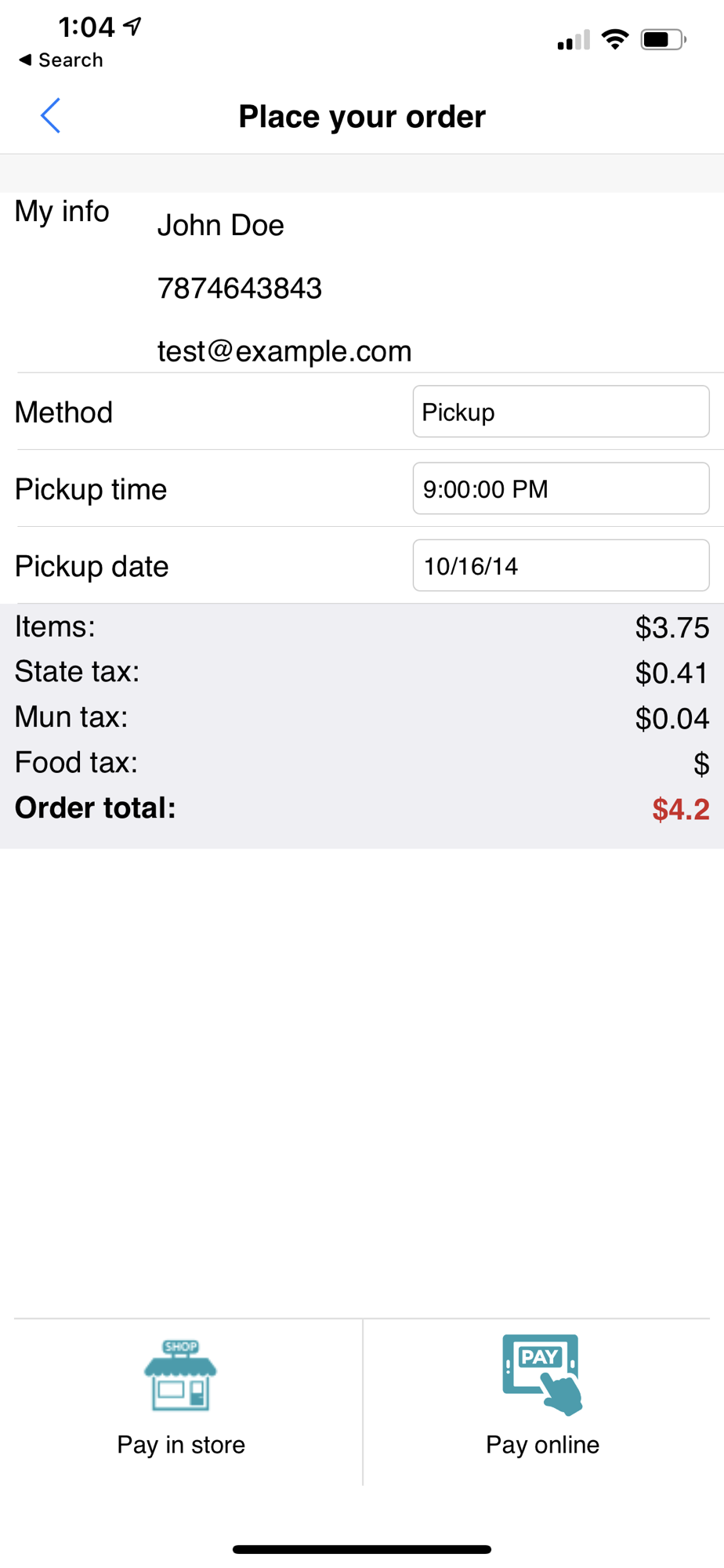Tap the phone number 7874643843

[x=239, y=289]
